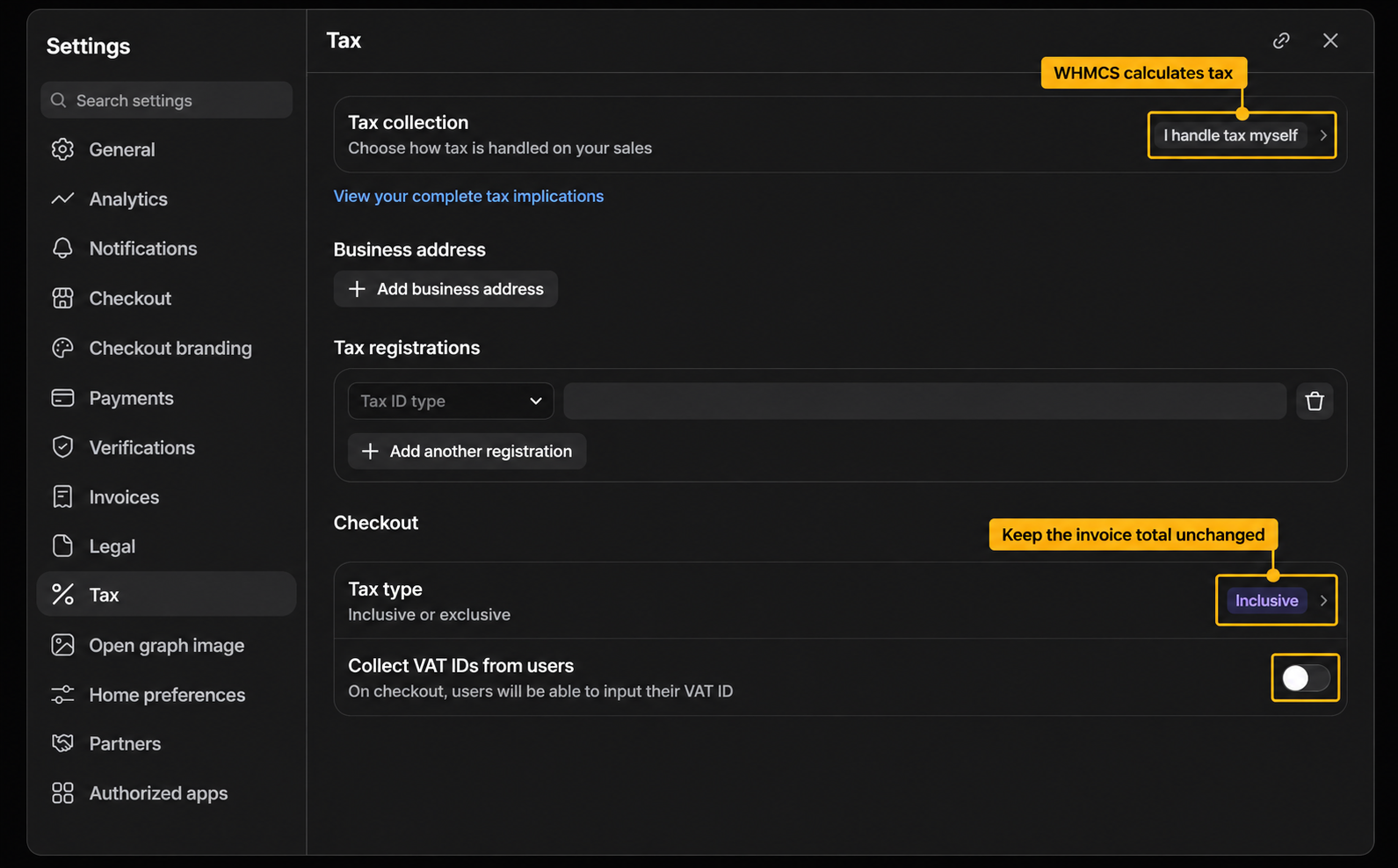This screenshot has width=1398, height=868.
Task: Close the Tax settings dialog
Action: 1330,40
